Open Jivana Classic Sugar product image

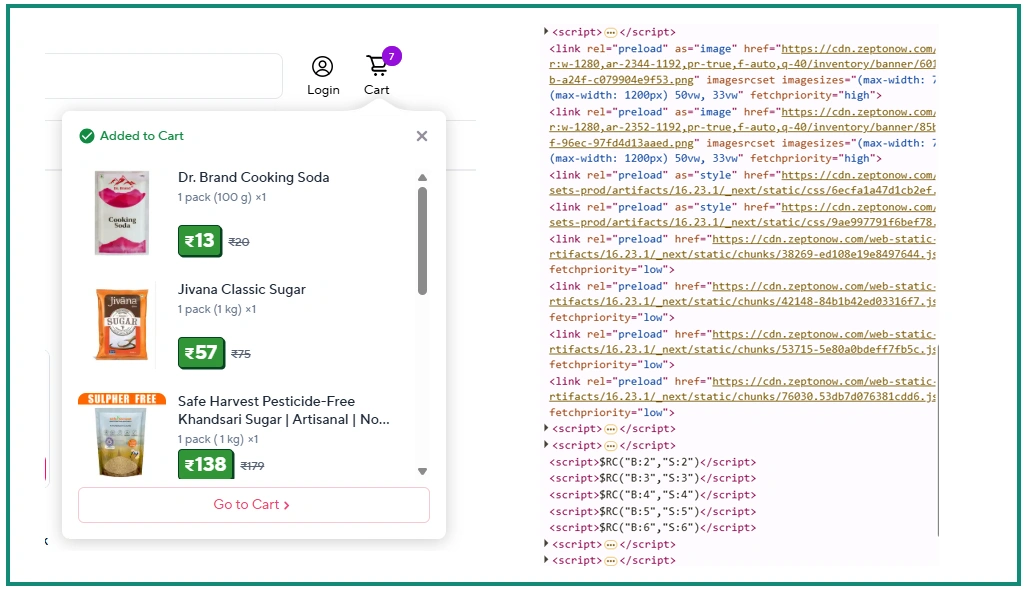(x=122, y=324)
